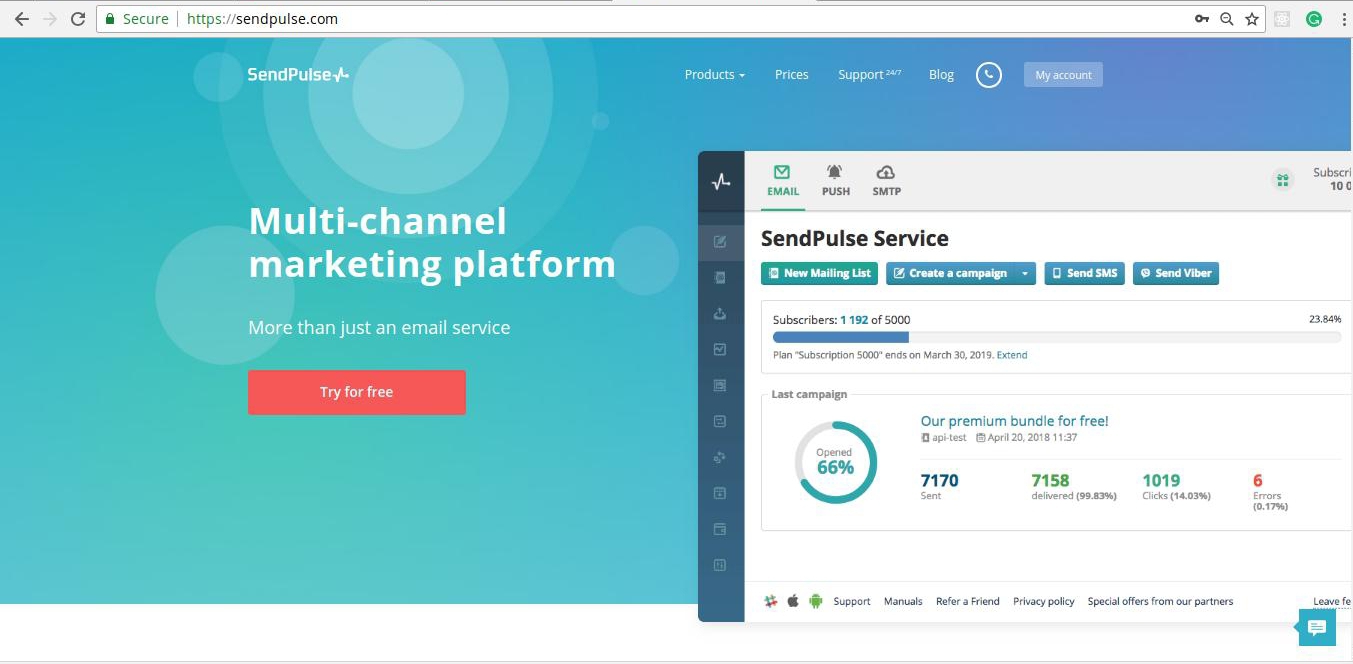Click the Android icon in dashboard footer
Image resolution: width=1353 pixels, height=664 pixels.
pyautogui.click(x=815, y=601)
